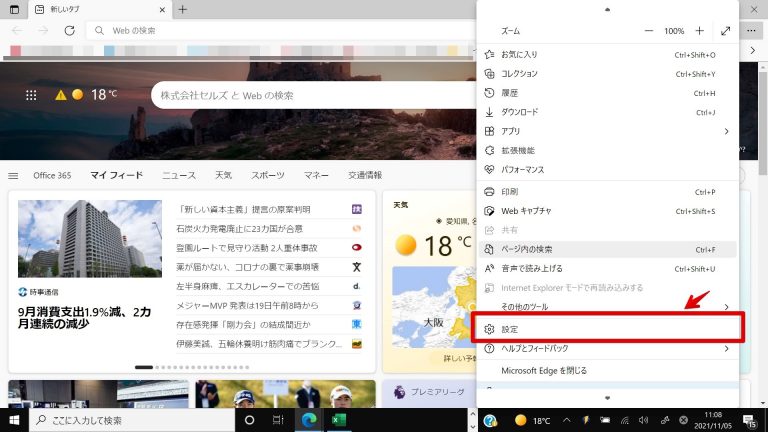Click the printer icon
The image size is (768, 432).
pyautogui.click(x=489, y=192)
